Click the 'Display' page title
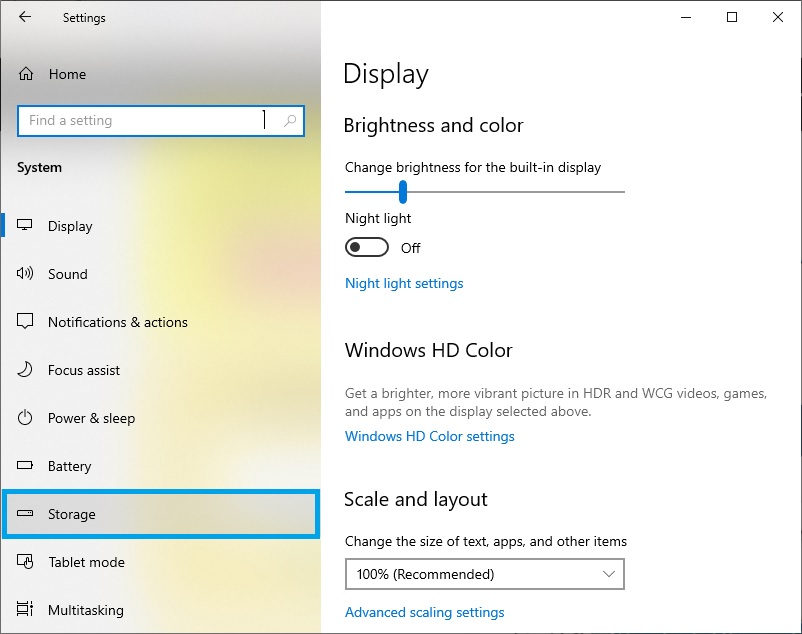The width and height of the screenshot is (802, 634). [x=386, y=74]
